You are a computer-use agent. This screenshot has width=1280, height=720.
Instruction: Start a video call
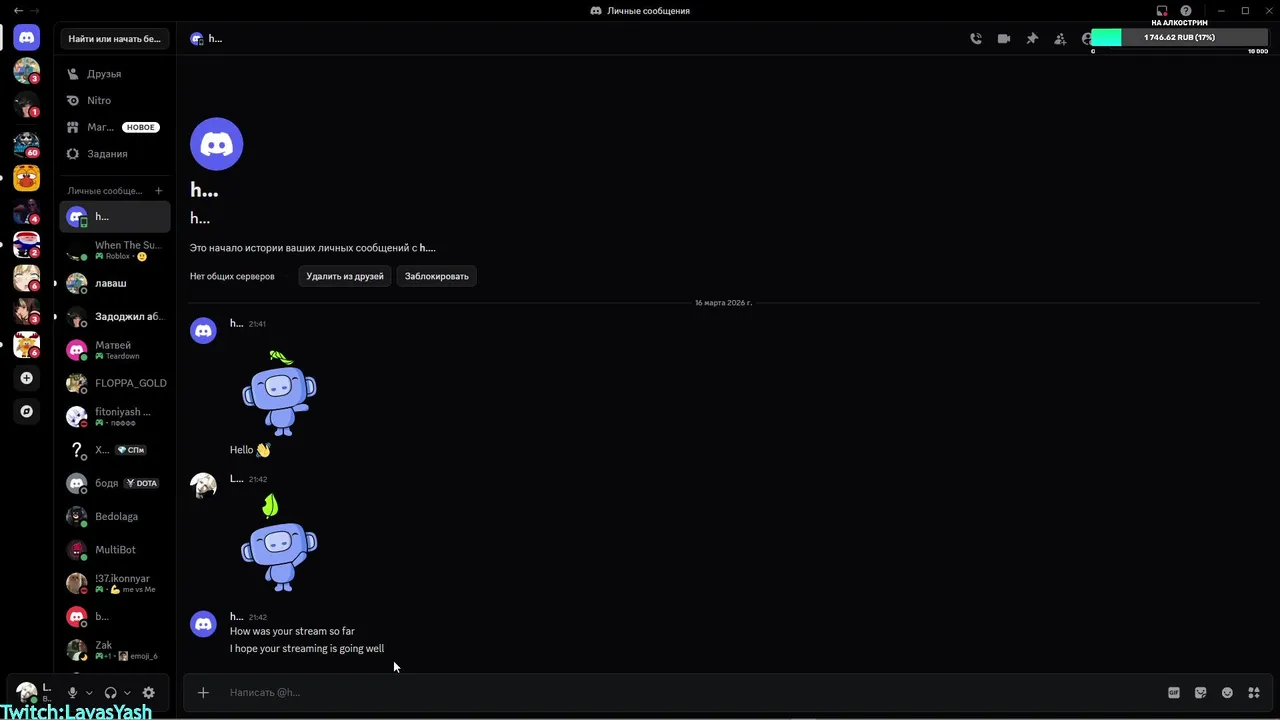click(1004, 39)
